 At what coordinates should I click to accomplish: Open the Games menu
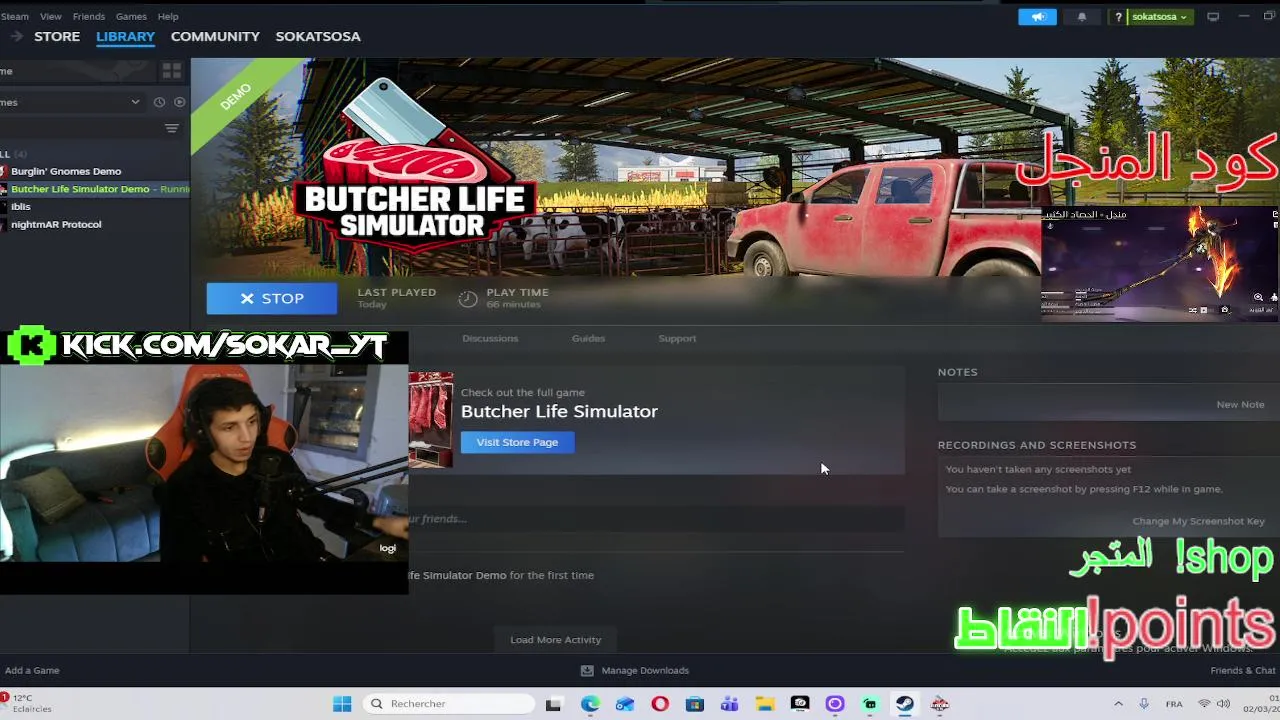pos(131,16)
